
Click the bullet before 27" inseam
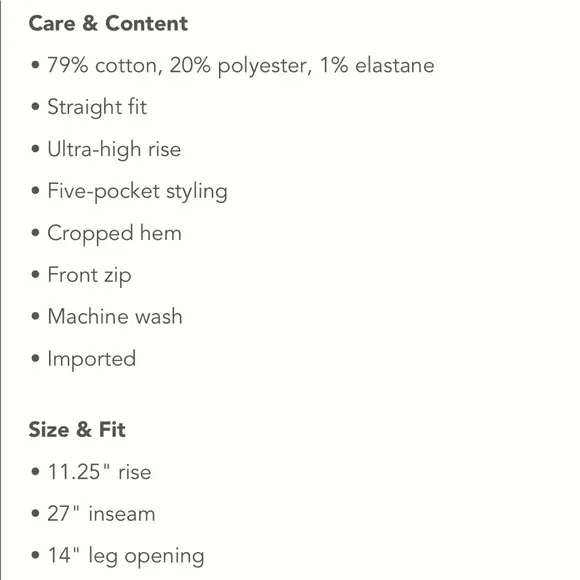click(x=36, y=513)
